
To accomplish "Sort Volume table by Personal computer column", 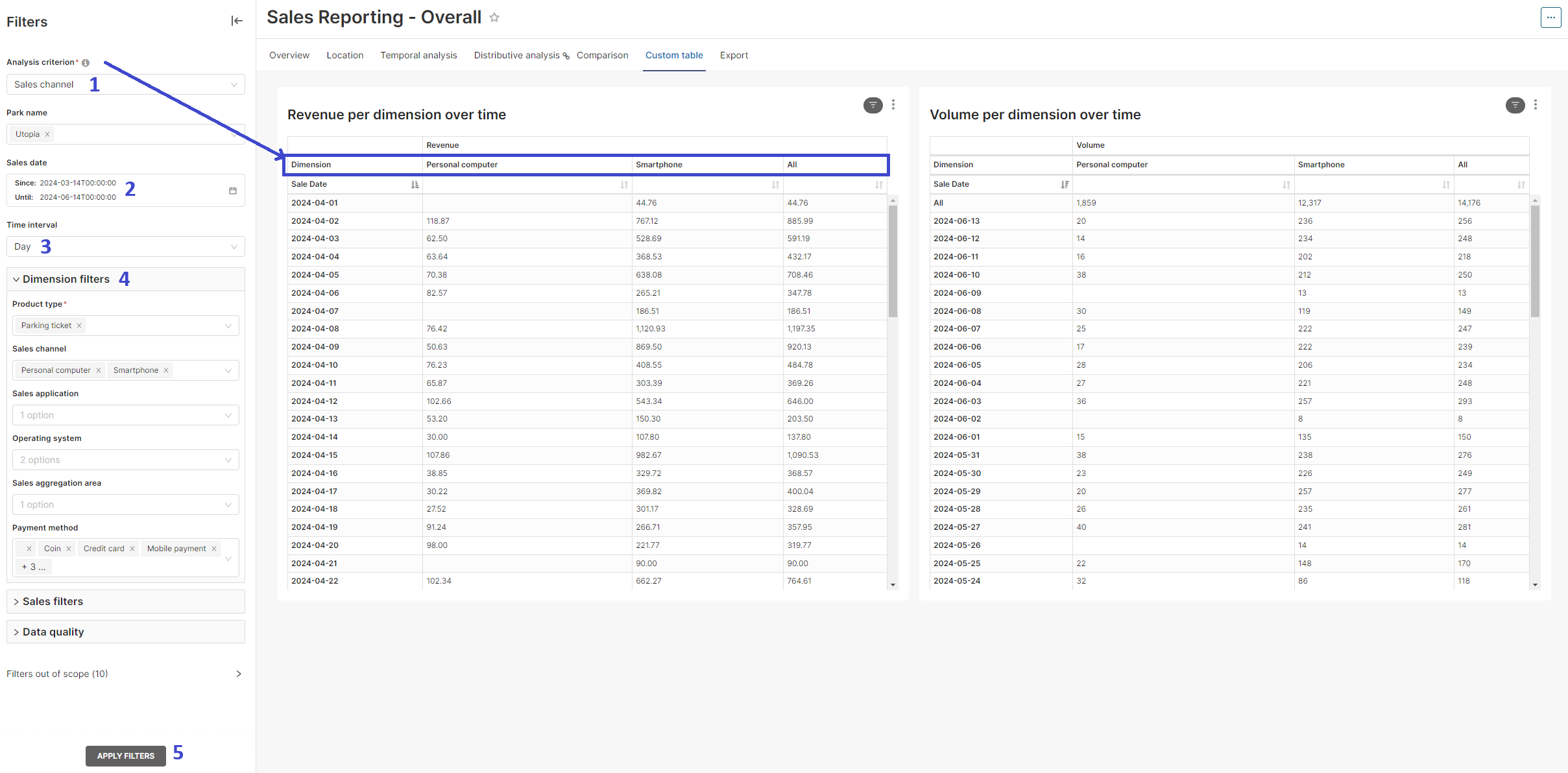I will tap(1286, 185).
